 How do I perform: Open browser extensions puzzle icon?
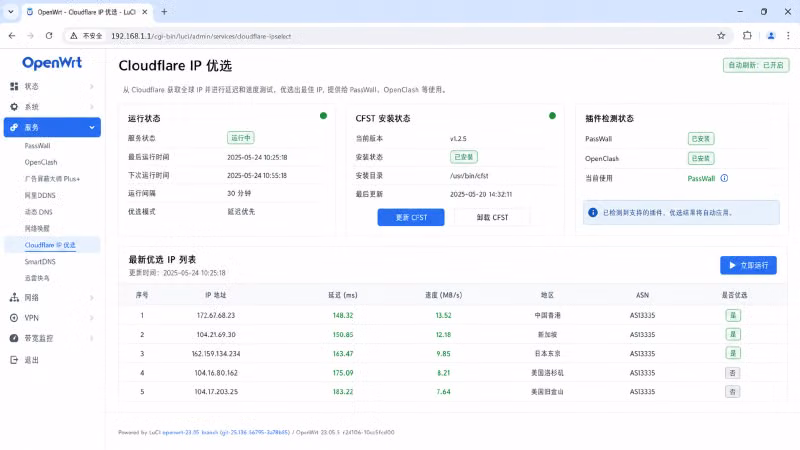747,36
